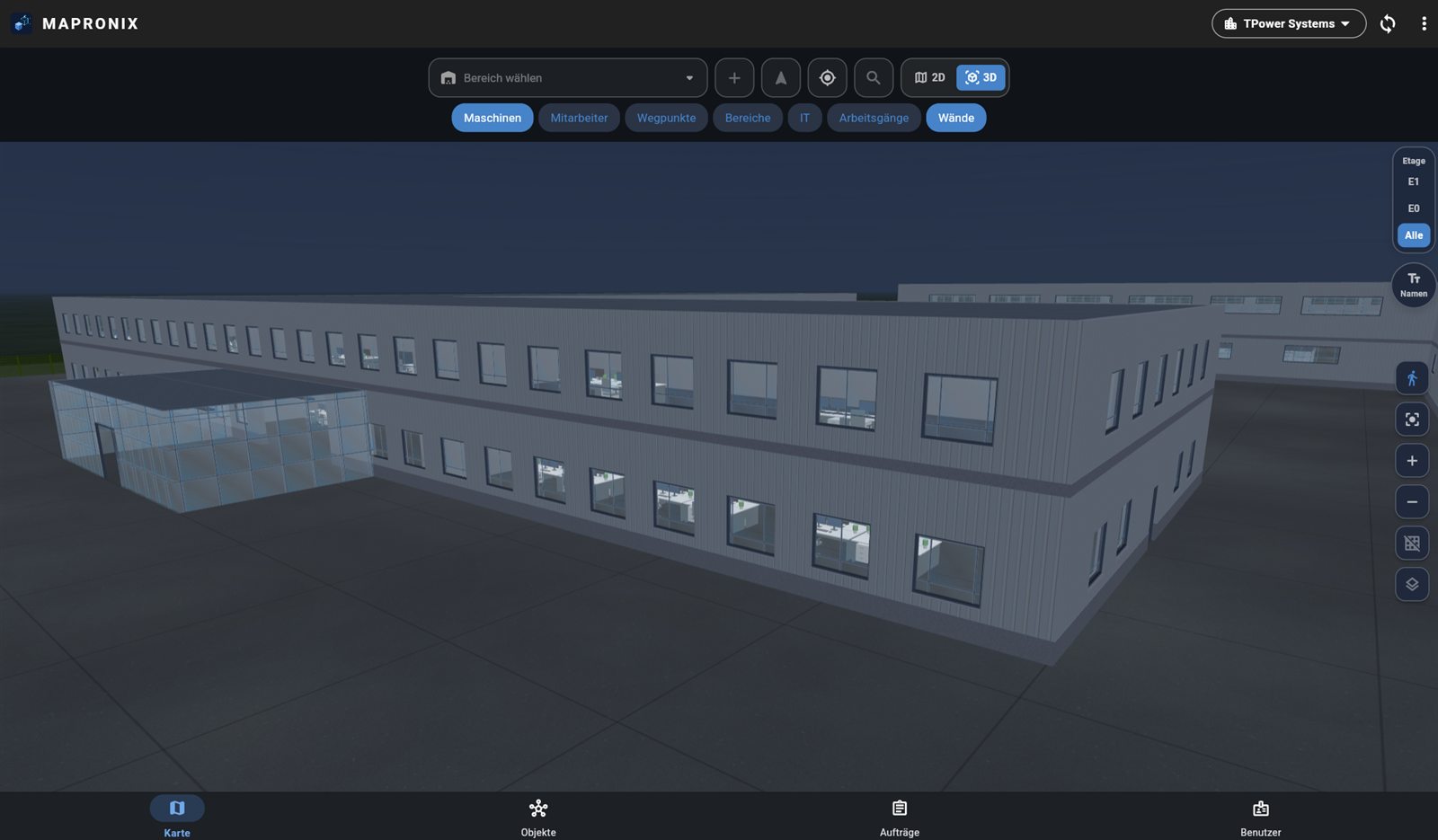The height and width of the screenshot is (840, 1438).
Task: Go to the Aufträge tab
Action: pyautogui.click(x=900, y=818)
